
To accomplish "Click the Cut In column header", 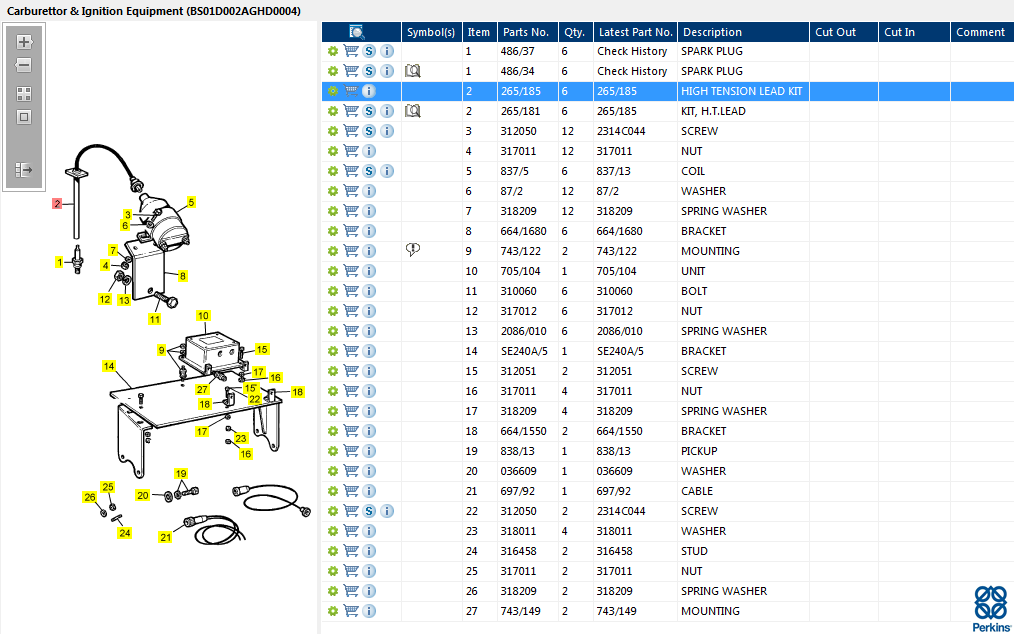I will click(914, 32).
